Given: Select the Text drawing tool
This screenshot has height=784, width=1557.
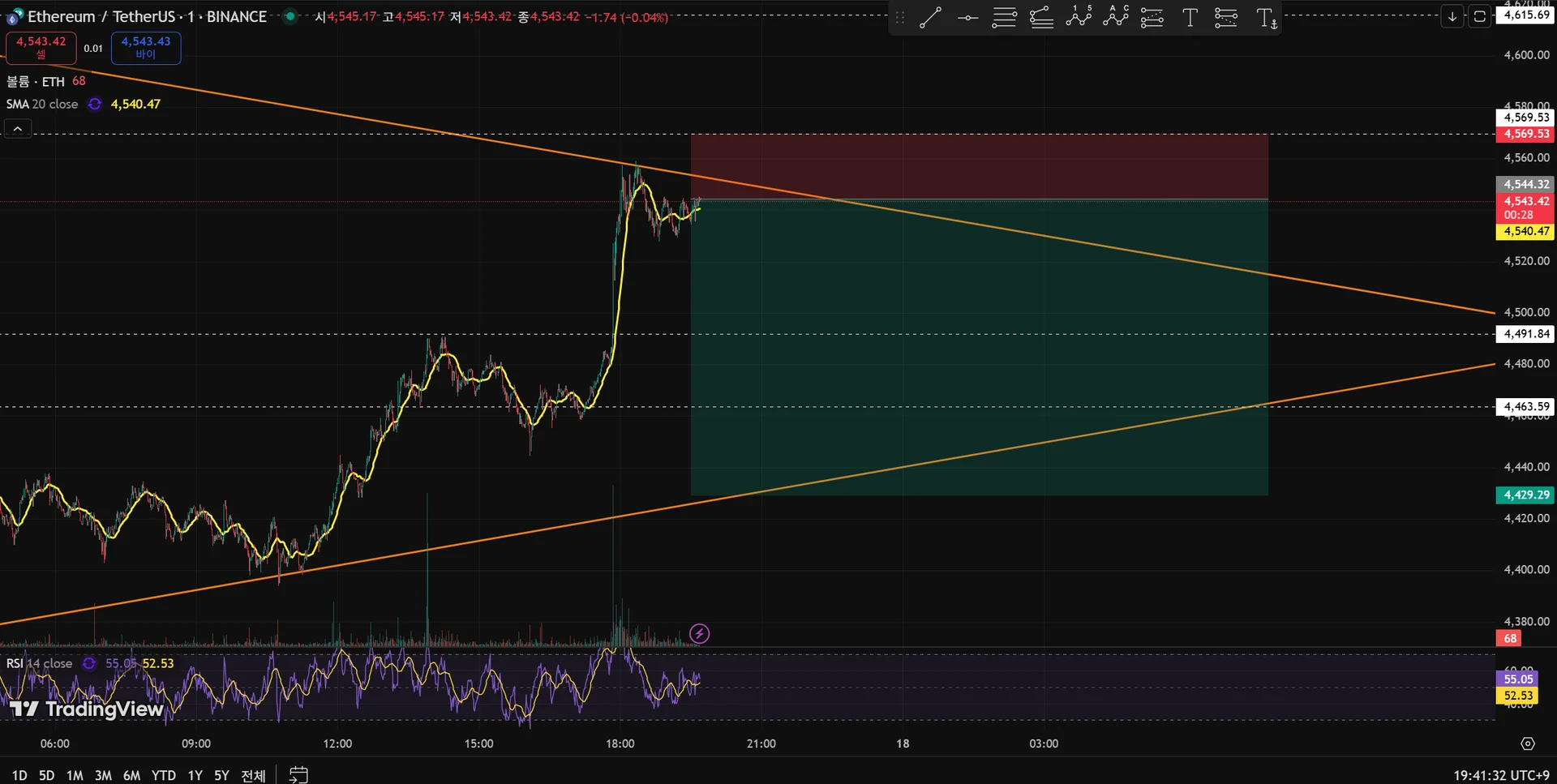Looking at the screenshot, I should pyautogui.click(x=1190, y=17).
